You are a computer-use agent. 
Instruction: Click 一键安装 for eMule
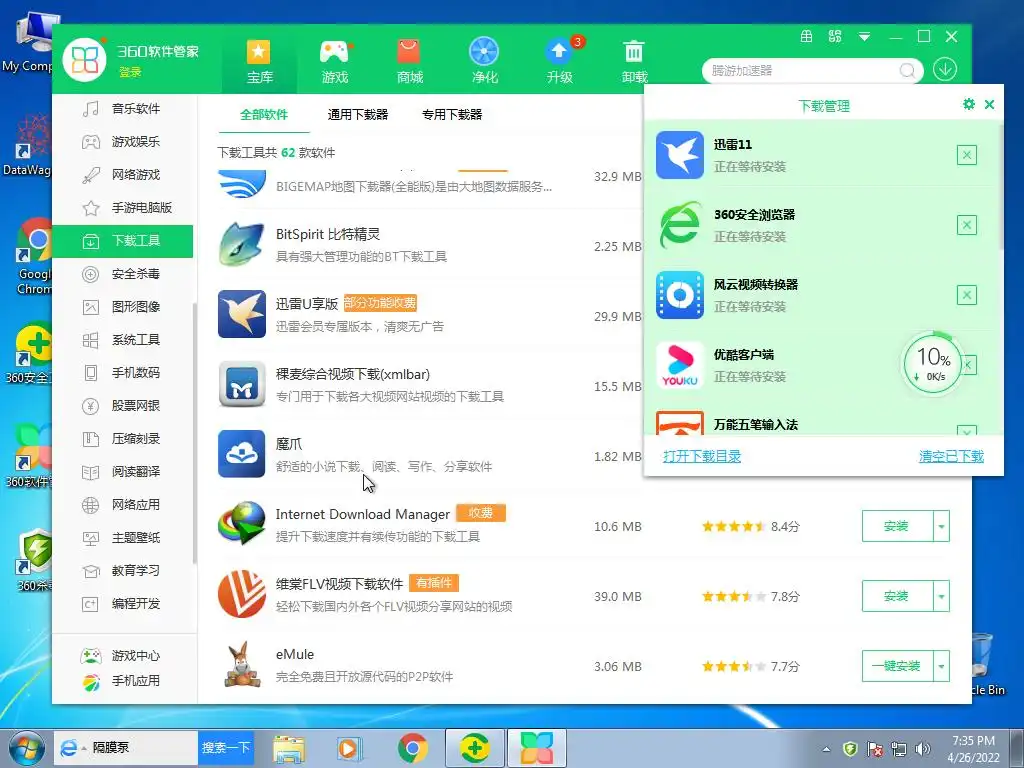click(897, 666)
